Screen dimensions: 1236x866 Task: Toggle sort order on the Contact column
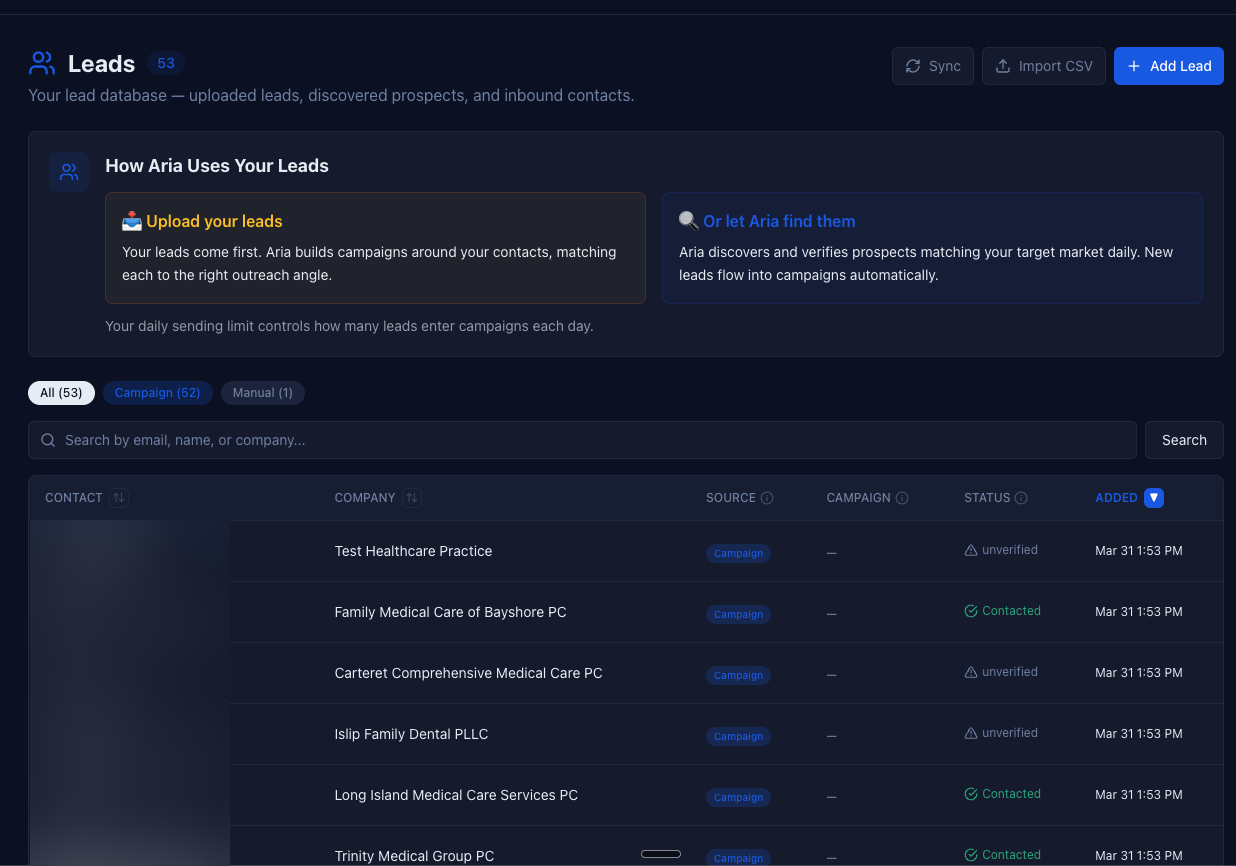[x=119, y=498]
